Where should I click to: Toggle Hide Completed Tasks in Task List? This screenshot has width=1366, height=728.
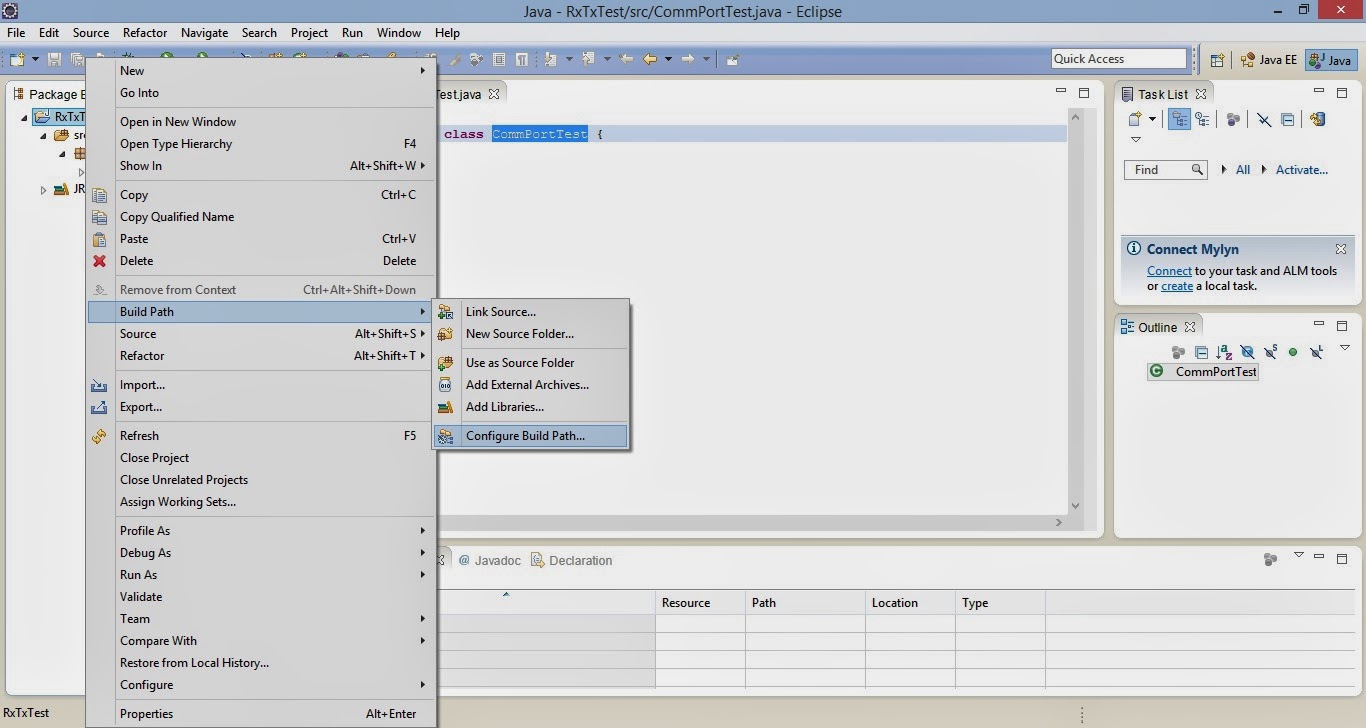coord(1264,120)
